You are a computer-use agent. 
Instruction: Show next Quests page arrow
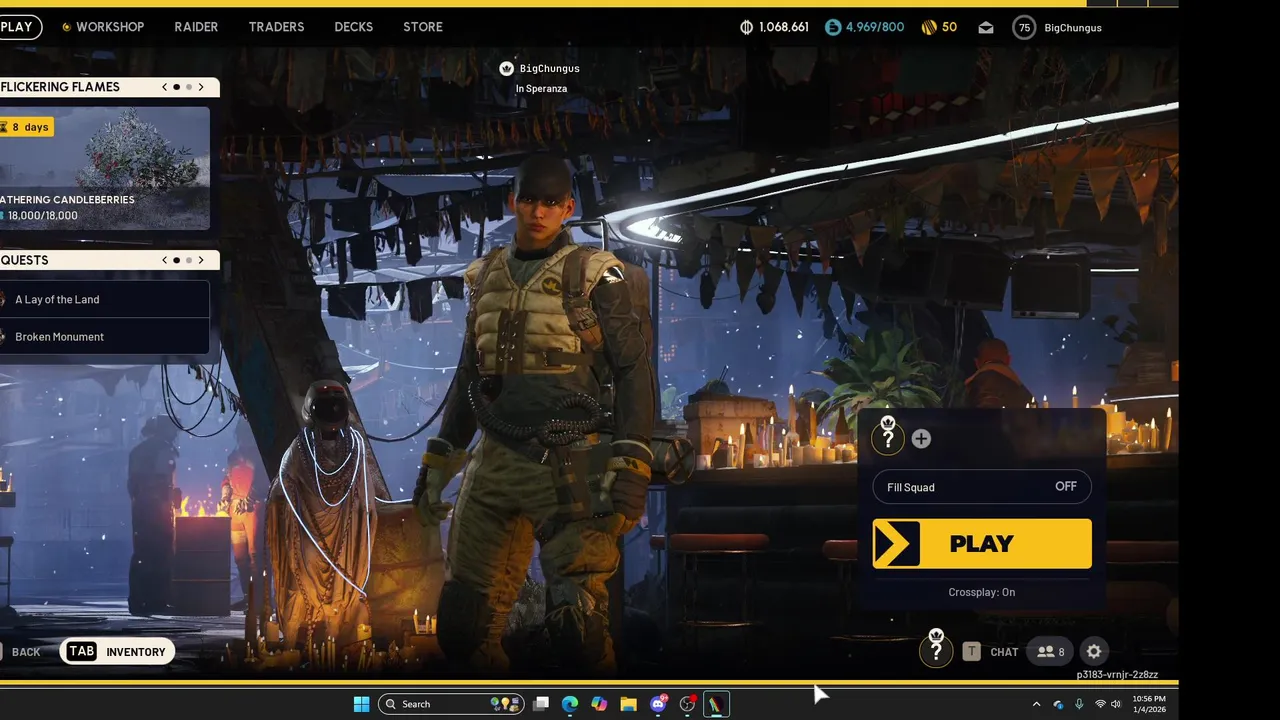click(x=201, y=260)
